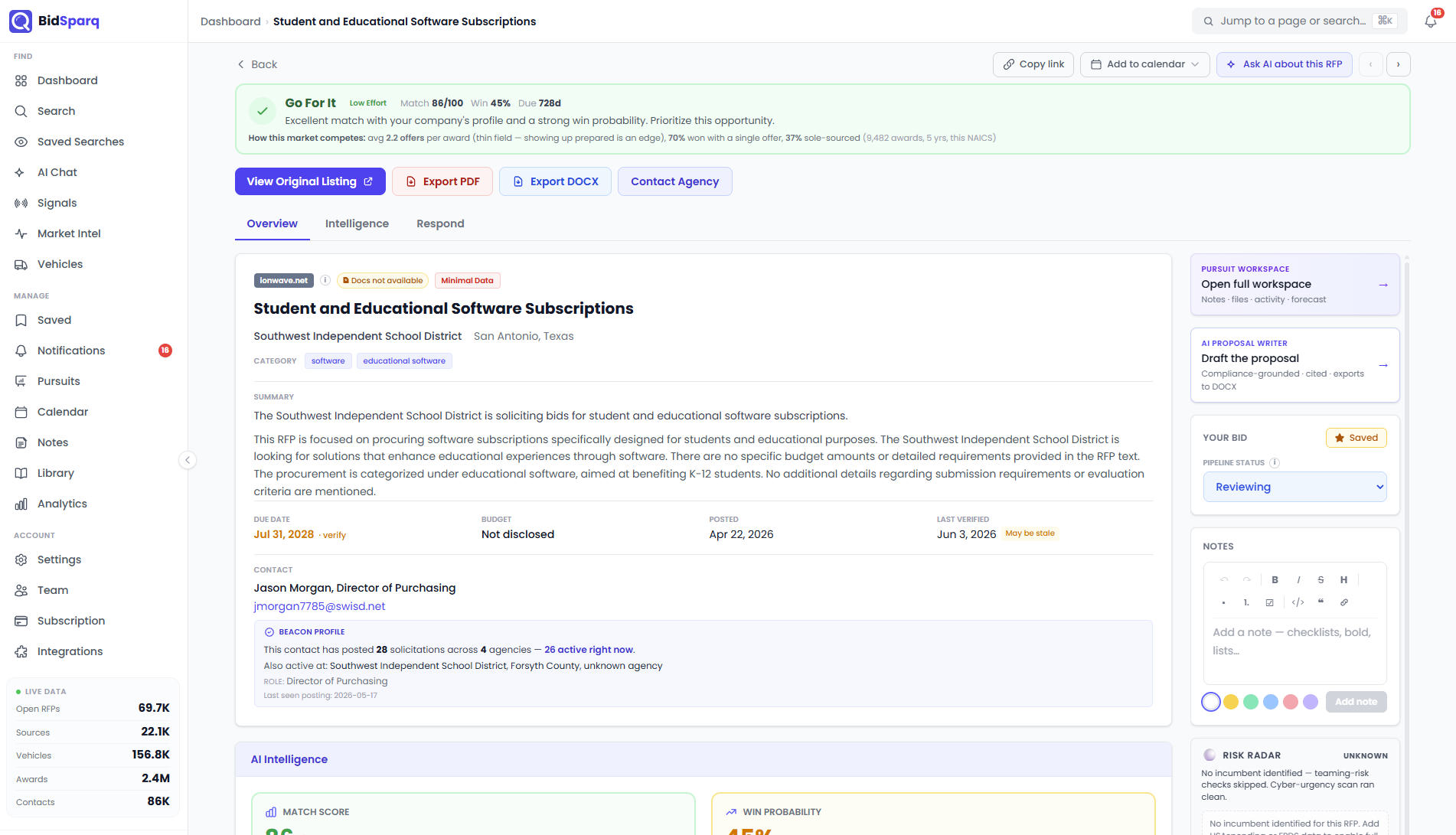Select the yellow note color swatch
The image size is (1456, 835).
(x=1231, y=702)
